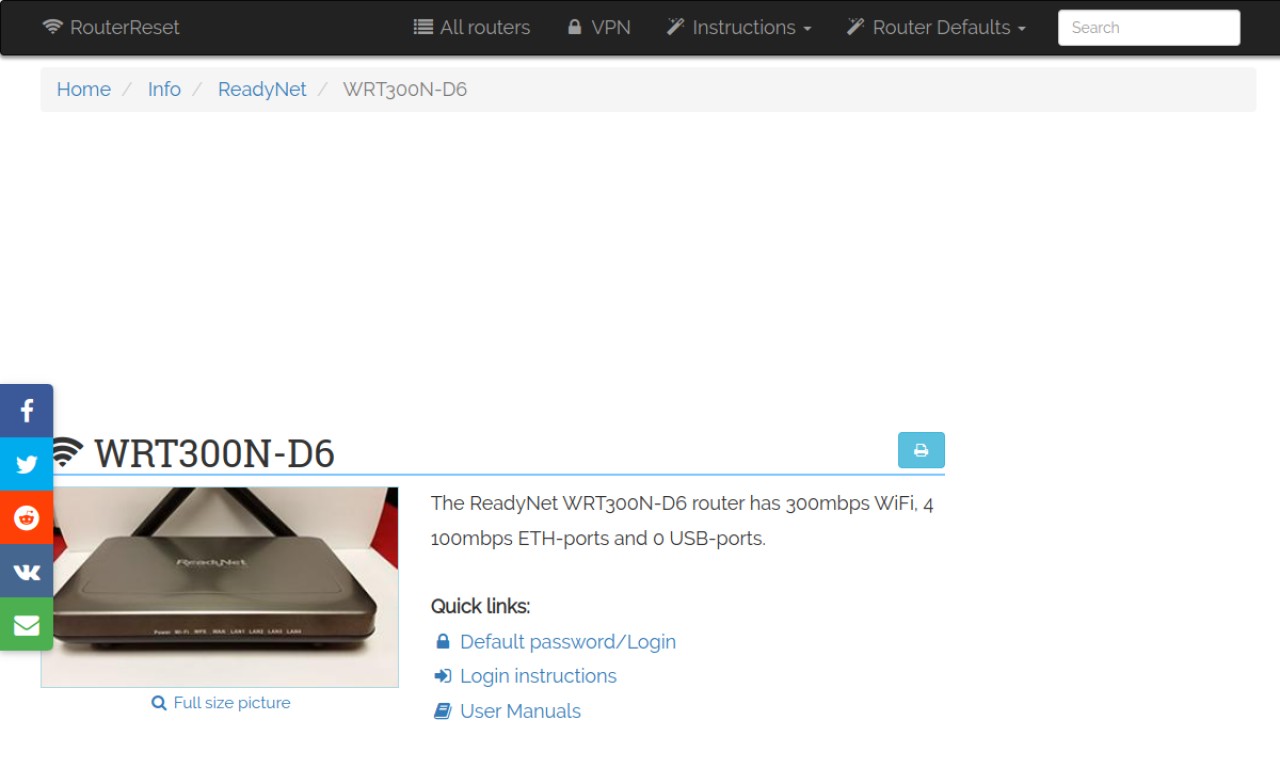Share this page by email

[x=26, y=624]
